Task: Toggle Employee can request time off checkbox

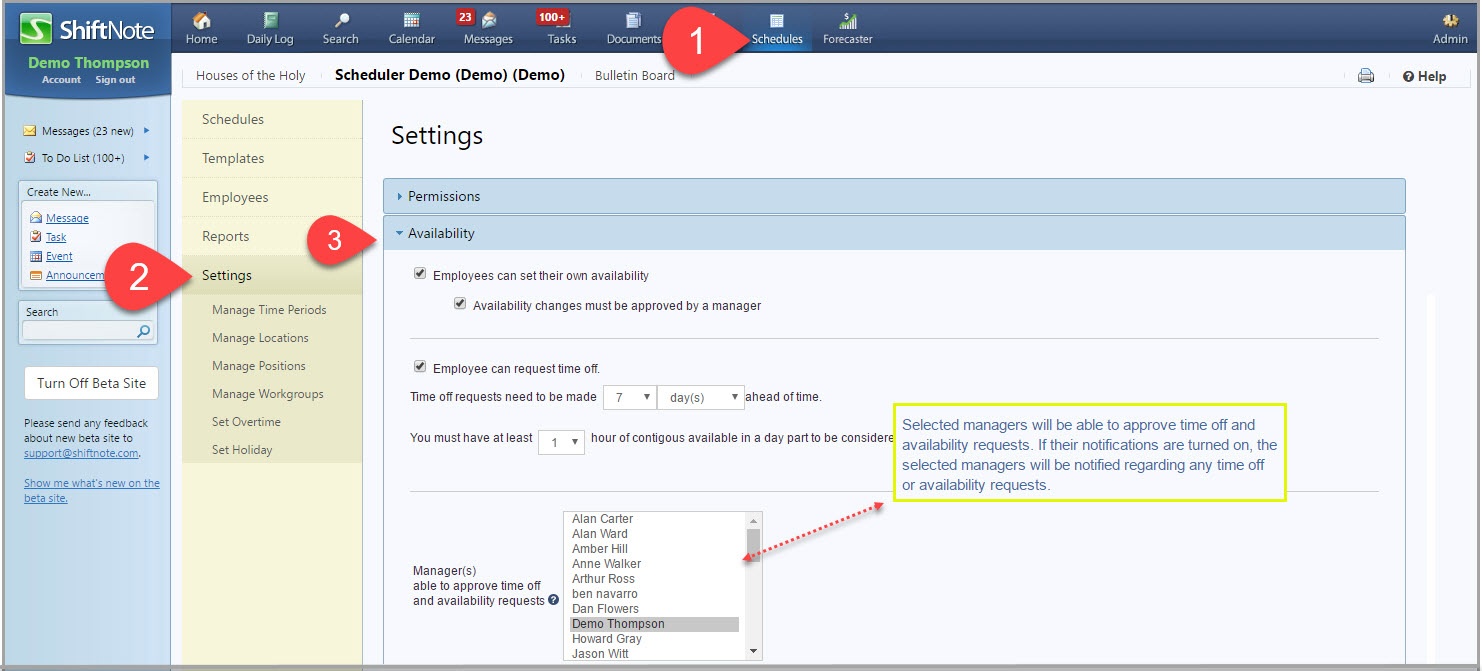Action: tap(420, 367)
